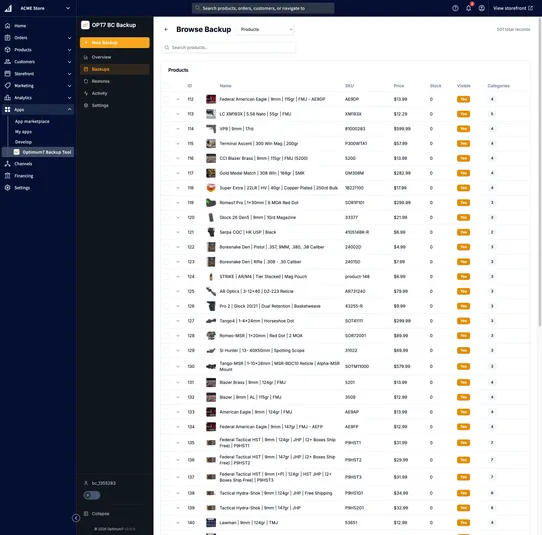The image size is (542, 535).
Task: Click the Optimum7 Backup Tool app icon
Action: tap(17, 152)
